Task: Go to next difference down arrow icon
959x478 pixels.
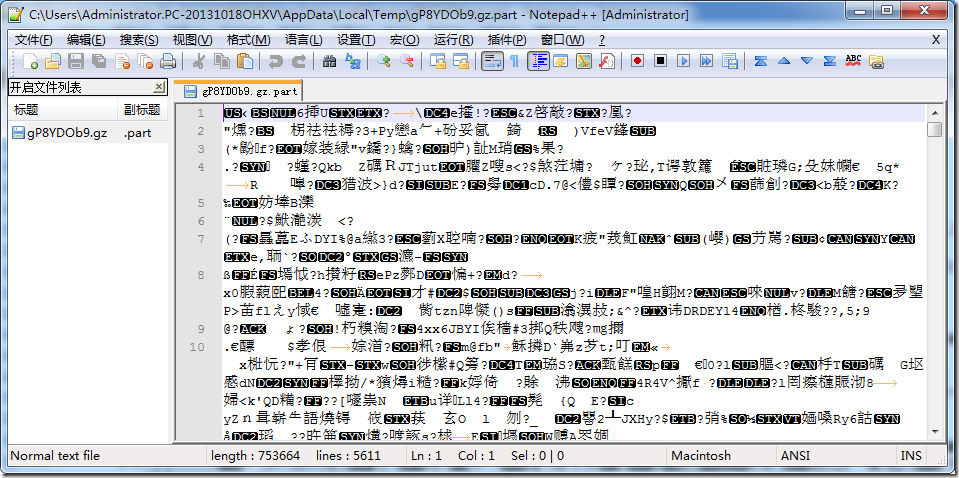Action: tap(807, 61)
